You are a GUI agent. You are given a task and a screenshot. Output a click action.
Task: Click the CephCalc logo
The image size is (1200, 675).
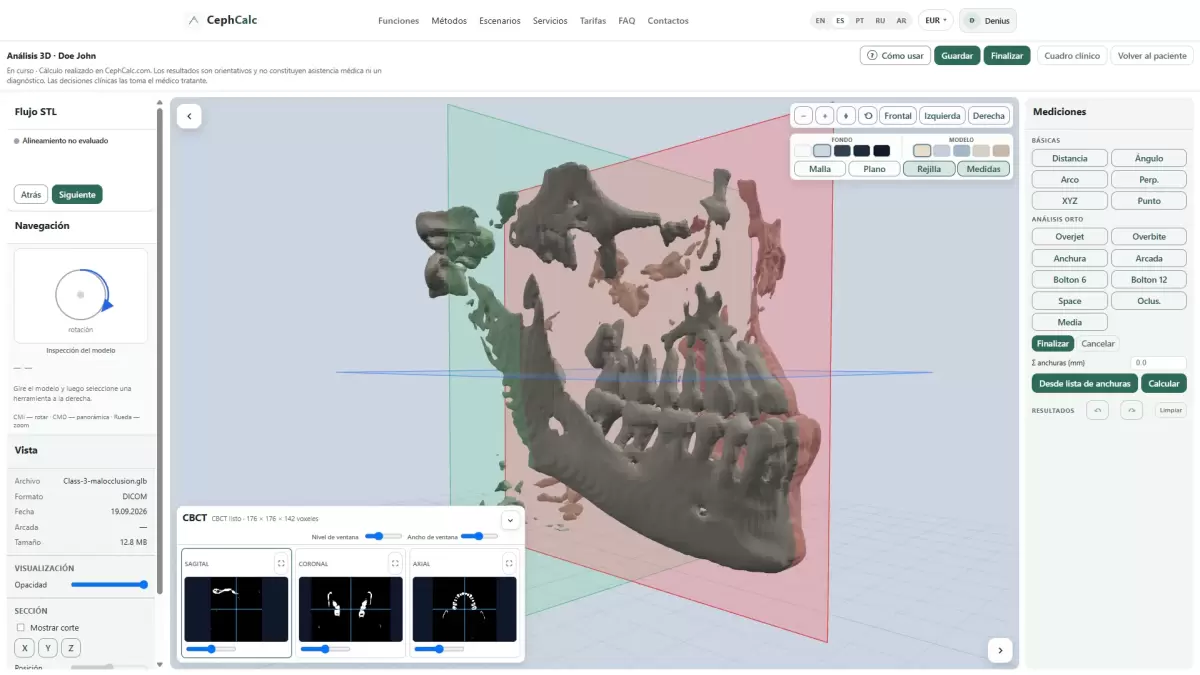point(221,20)
